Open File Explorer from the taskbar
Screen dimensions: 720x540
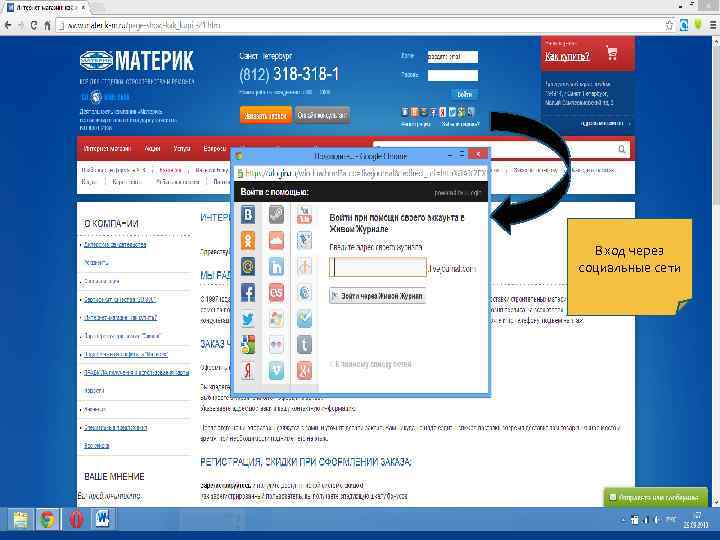[21, 519]
